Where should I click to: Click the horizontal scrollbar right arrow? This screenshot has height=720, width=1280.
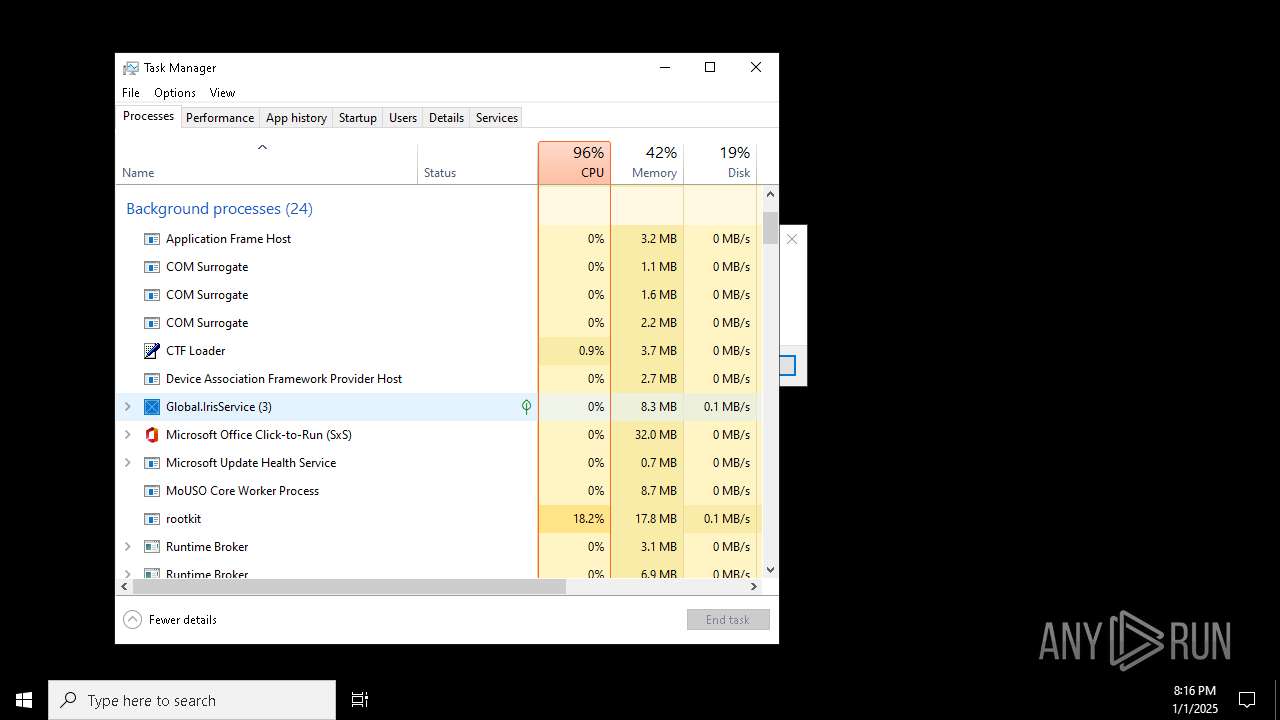(x=754, y=587)
